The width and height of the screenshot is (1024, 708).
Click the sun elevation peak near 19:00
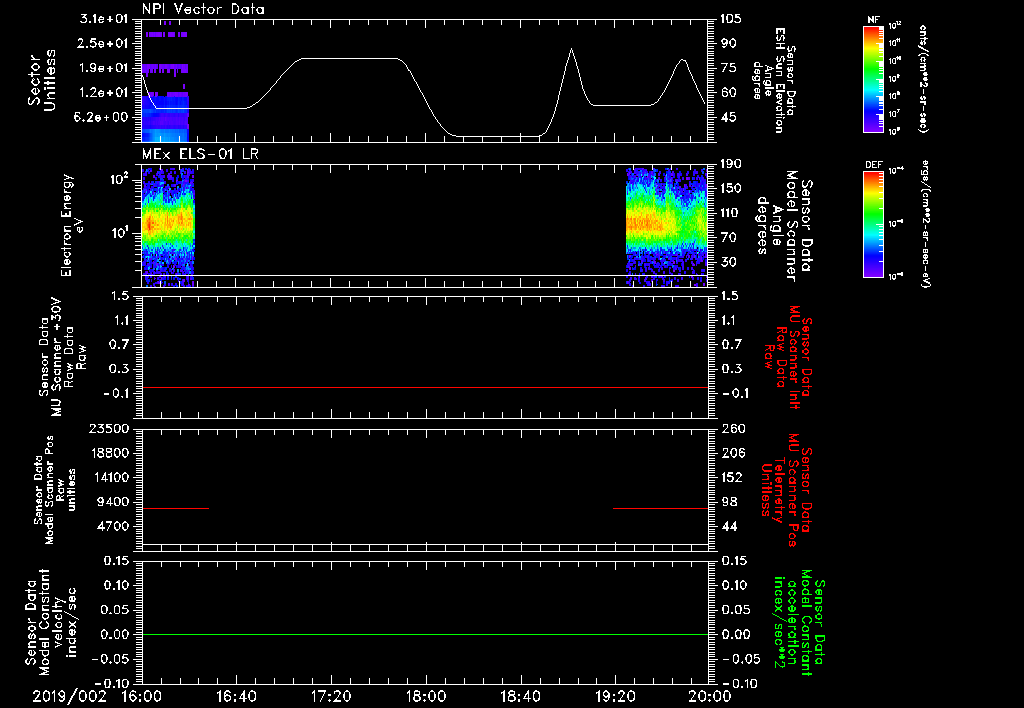(x=571, y=49)
